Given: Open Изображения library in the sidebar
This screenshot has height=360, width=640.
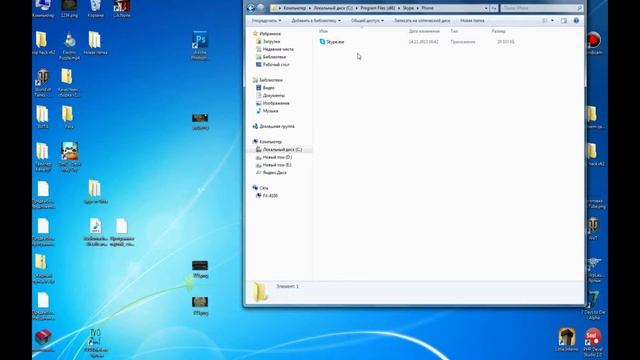Looking at the screenshot, I should click(276, 103).
